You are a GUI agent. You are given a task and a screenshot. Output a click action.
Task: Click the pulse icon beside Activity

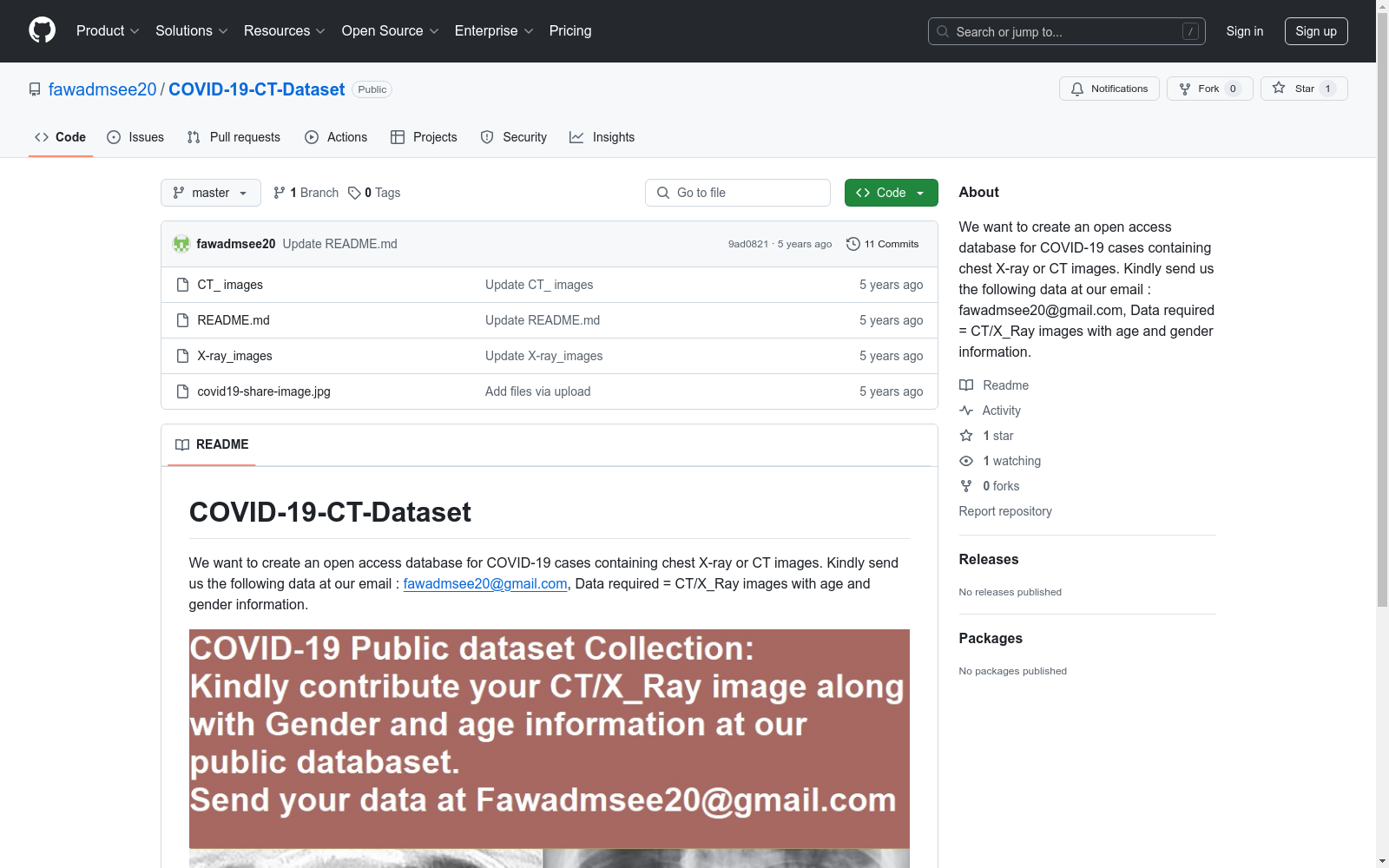[966, 411]
